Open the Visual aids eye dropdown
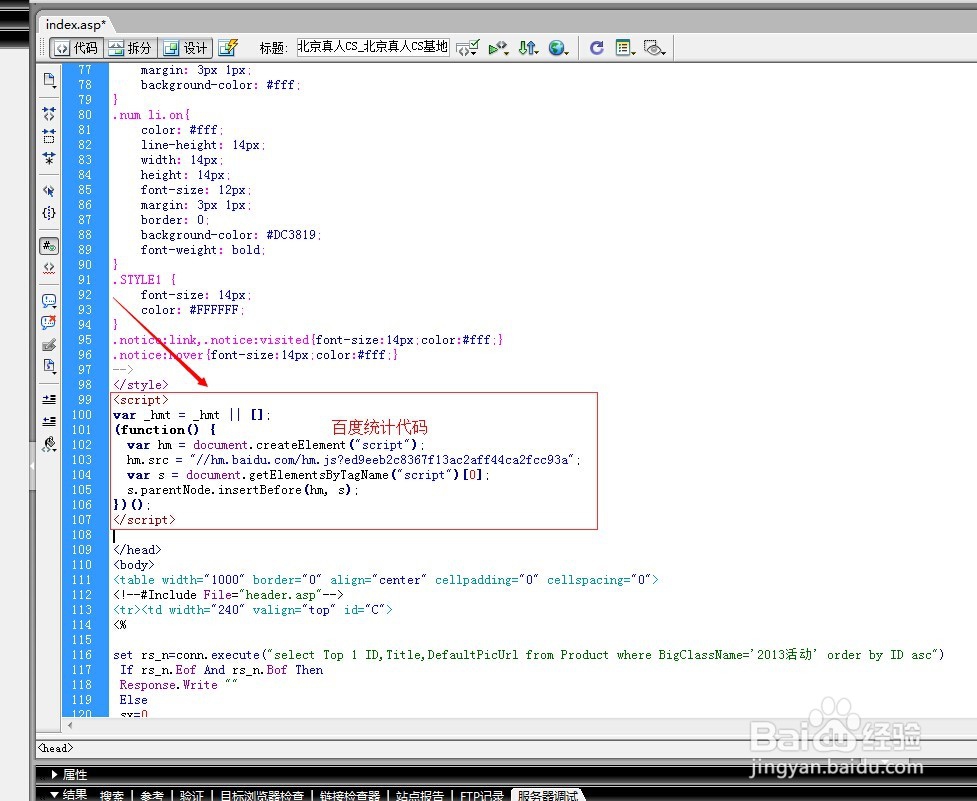Viewport: 977px width, 801px height. [654, 48]
